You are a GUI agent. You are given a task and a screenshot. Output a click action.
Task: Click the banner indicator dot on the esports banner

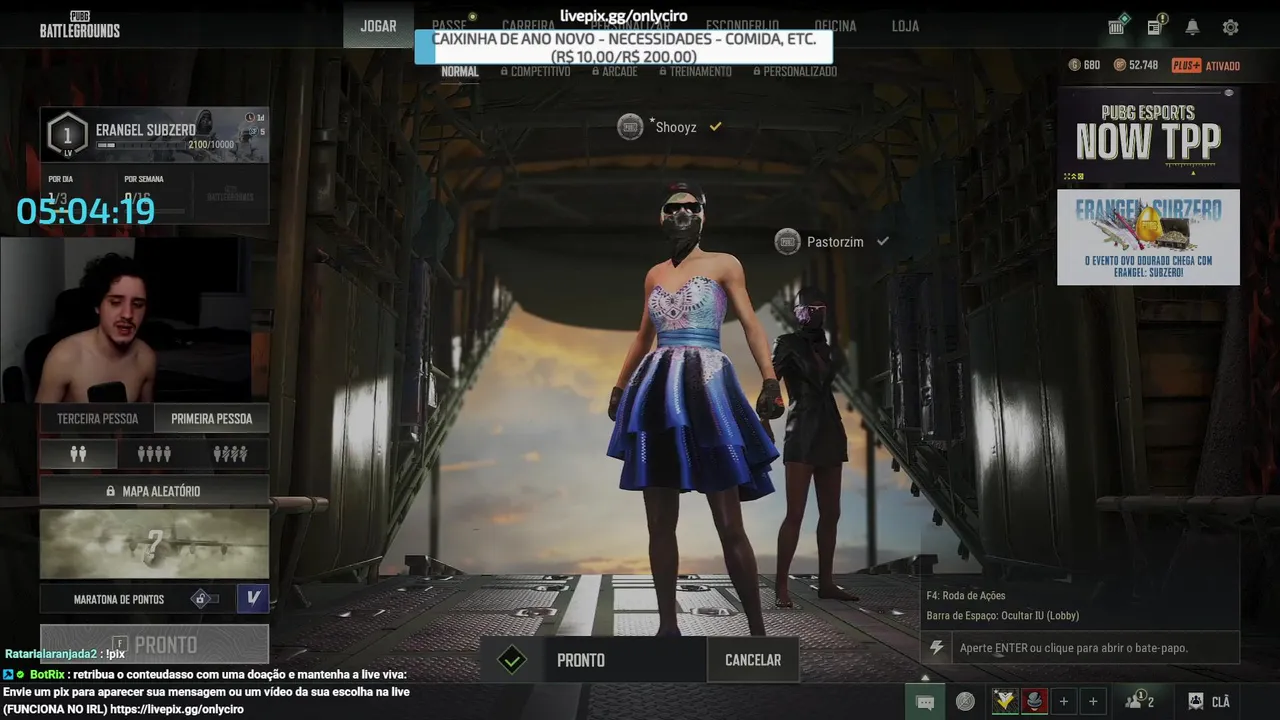click(1229, 93)
